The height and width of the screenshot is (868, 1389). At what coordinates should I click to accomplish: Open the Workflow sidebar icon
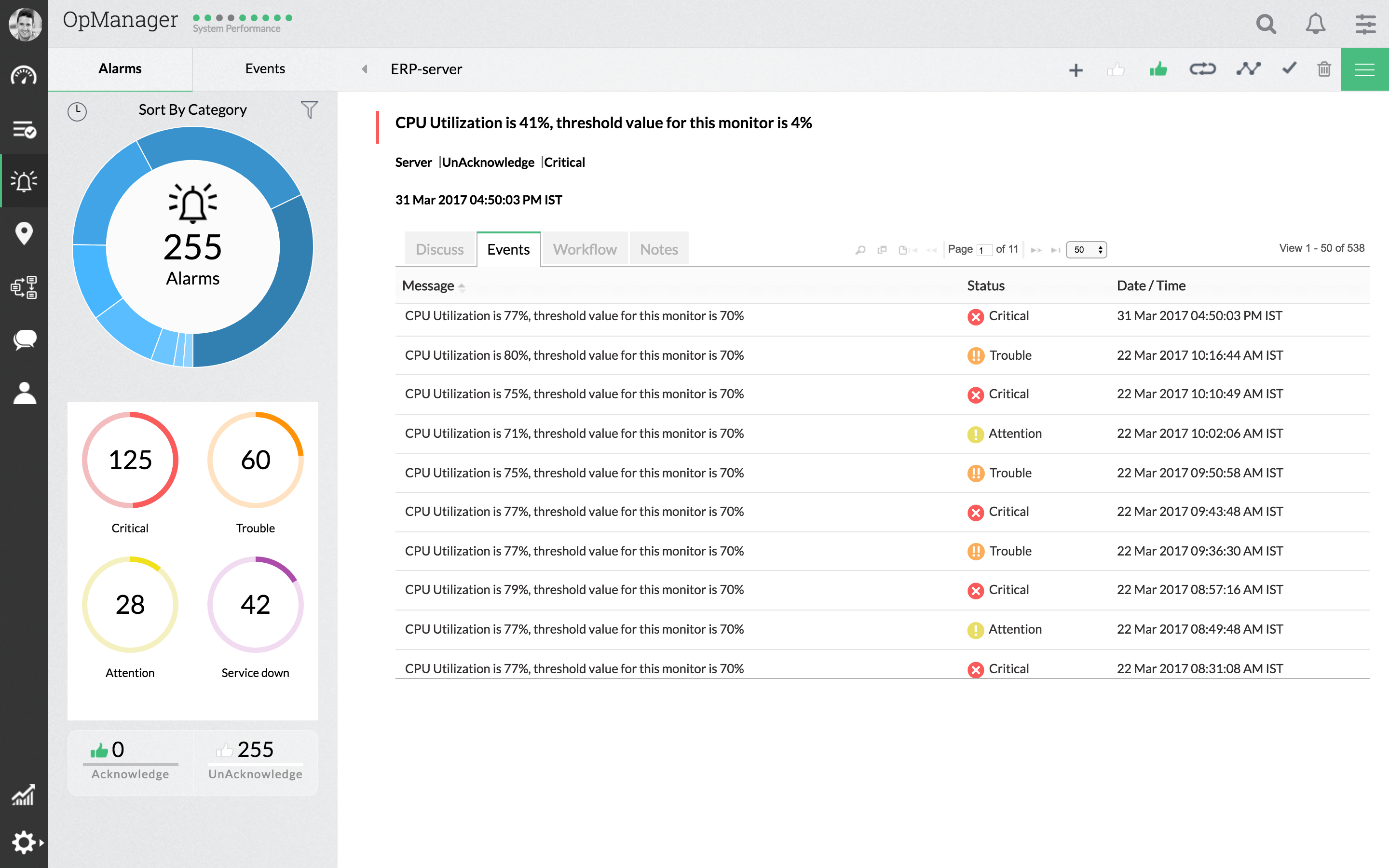point(24,287)
